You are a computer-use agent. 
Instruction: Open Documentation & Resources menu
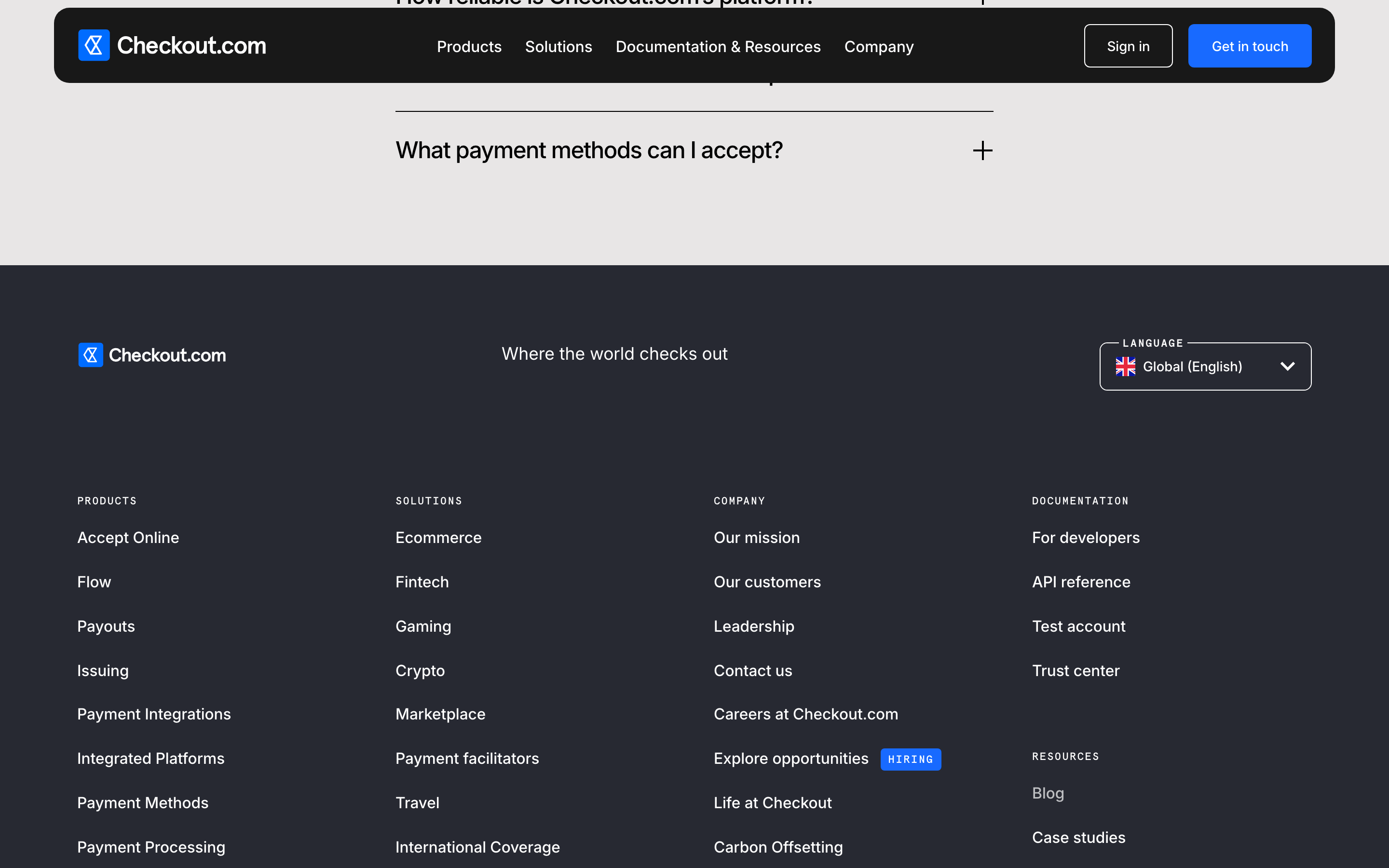[x=718, y=46]
